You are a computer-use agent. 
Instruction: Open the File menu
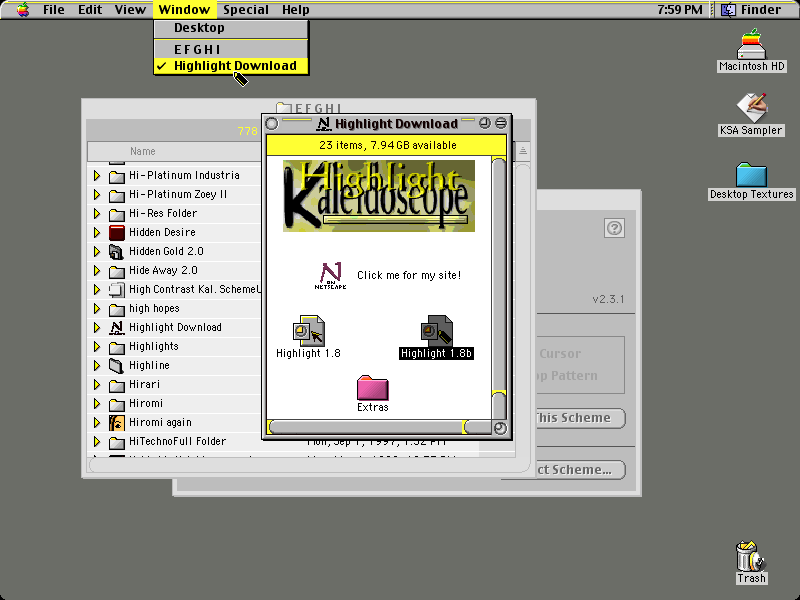(54, 10)
